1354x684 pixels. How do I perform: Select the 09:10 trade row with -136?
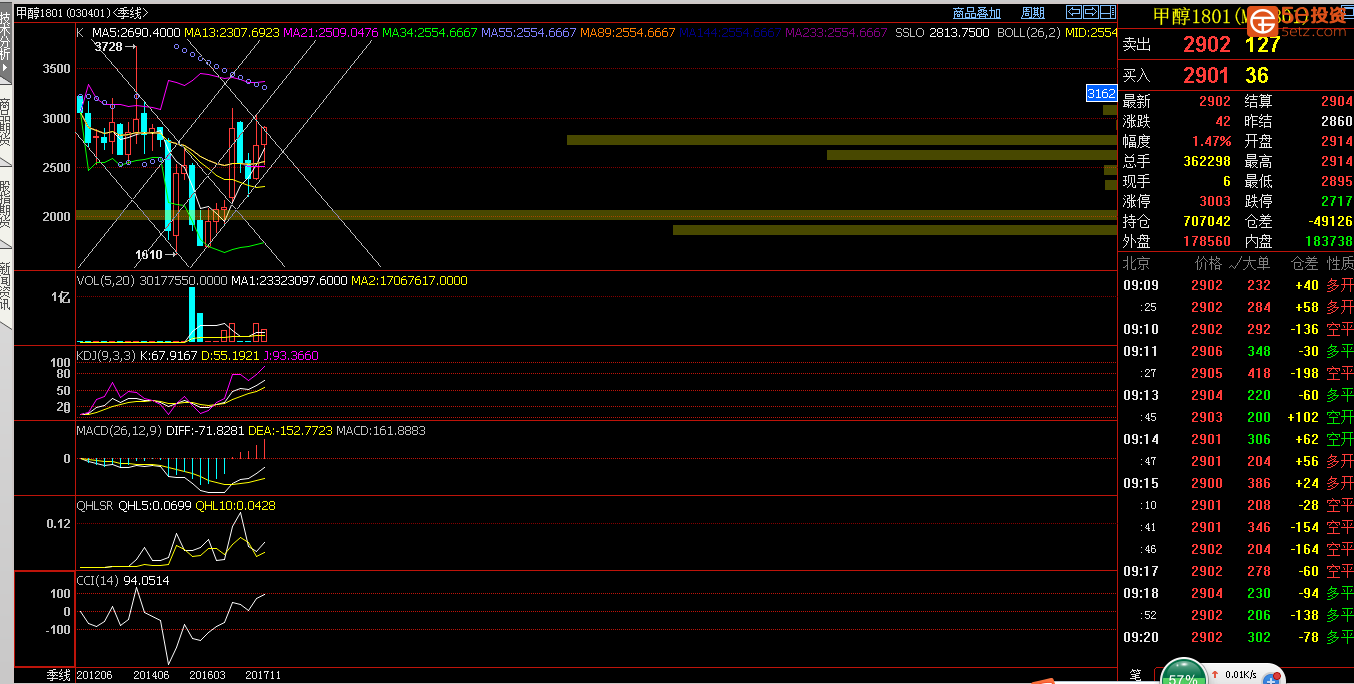click(x=1237, y=329)
